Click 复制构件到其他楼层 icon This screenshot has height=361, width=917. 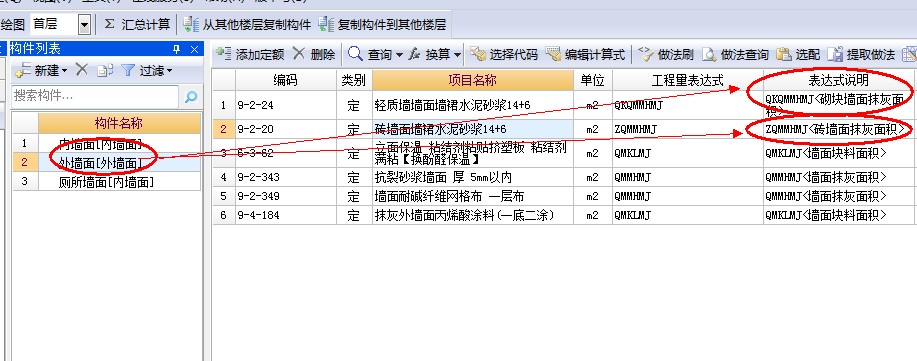tap(326, 25)
